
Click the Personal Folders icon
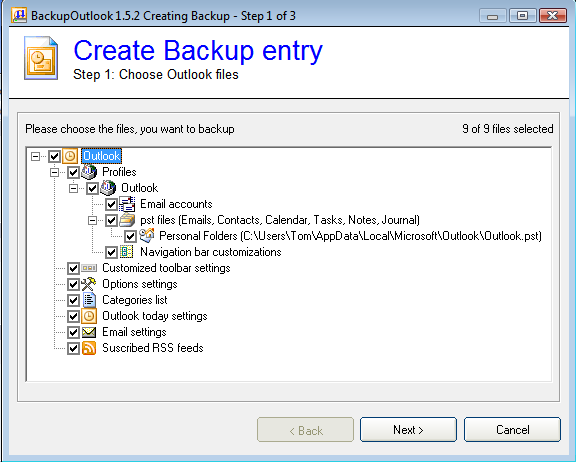pyautogui.click(x=147, y=236)
